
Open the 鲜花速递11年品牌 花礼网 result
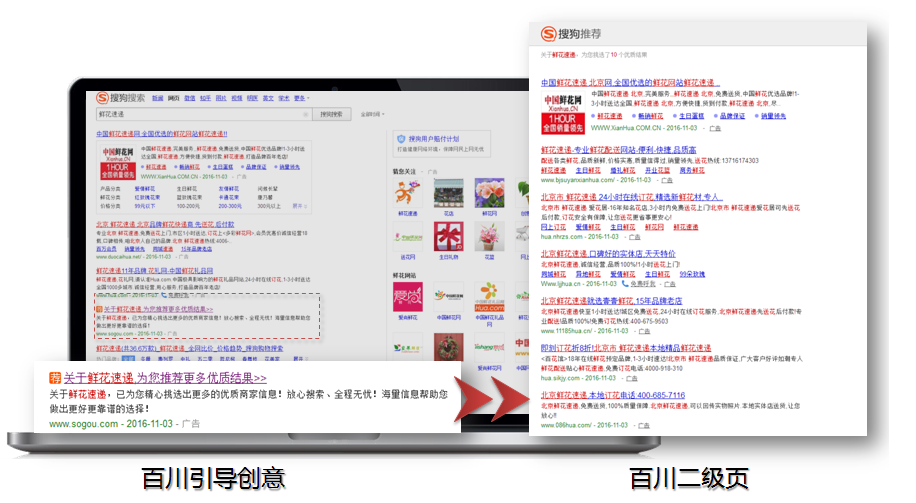(x=154, y=270)
